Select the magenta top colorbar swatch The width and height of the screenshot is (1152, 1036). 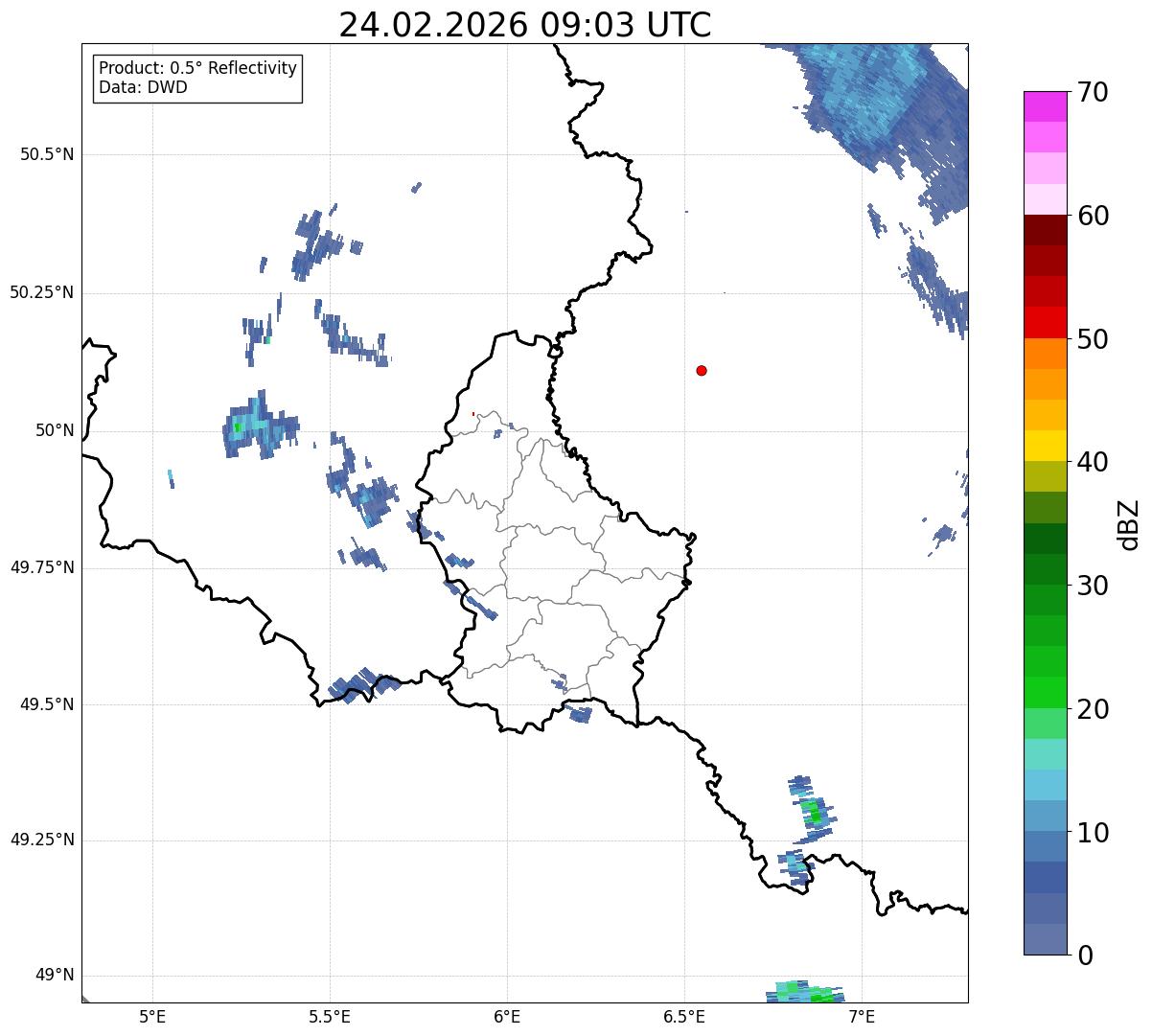point(1045,106)
